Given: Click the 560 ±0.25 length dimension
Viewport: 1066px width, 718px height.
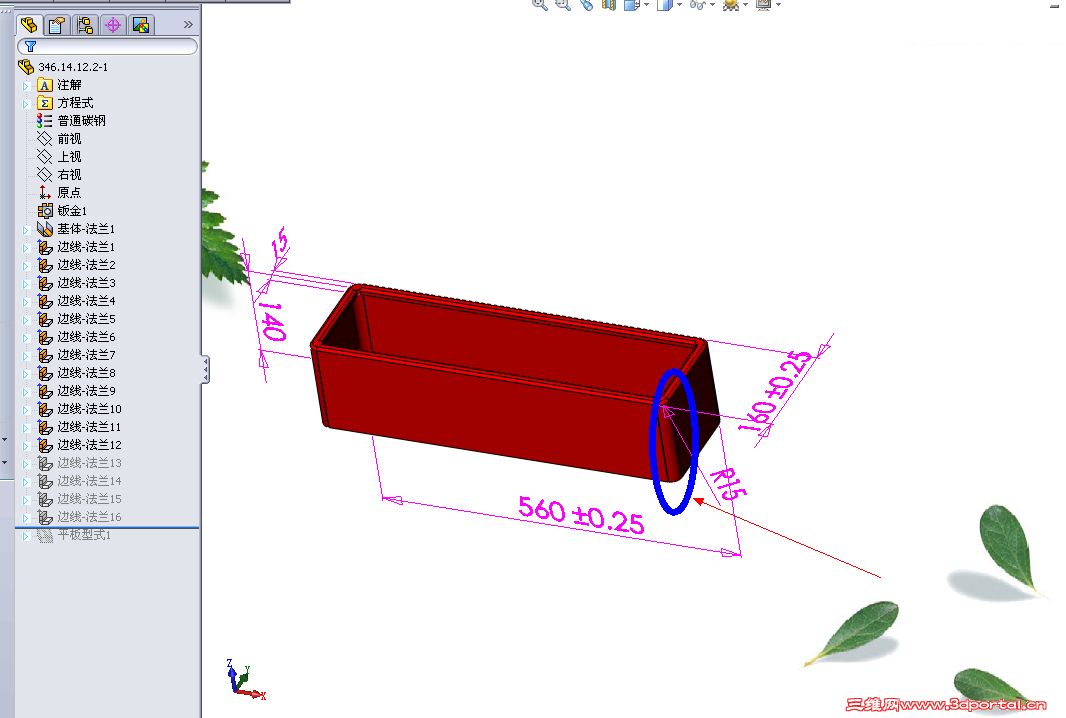Looking at the screenshot, I should pos(581,516).
